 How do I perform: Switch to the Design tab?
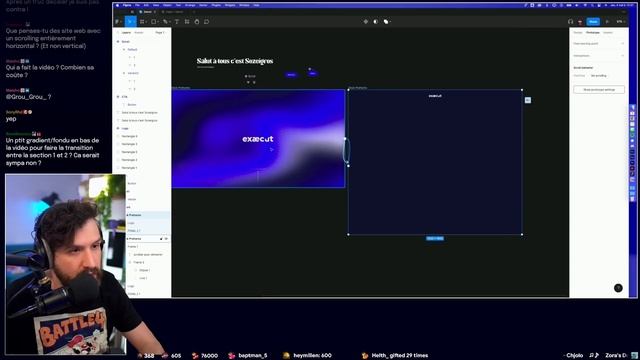coord(578,33)
